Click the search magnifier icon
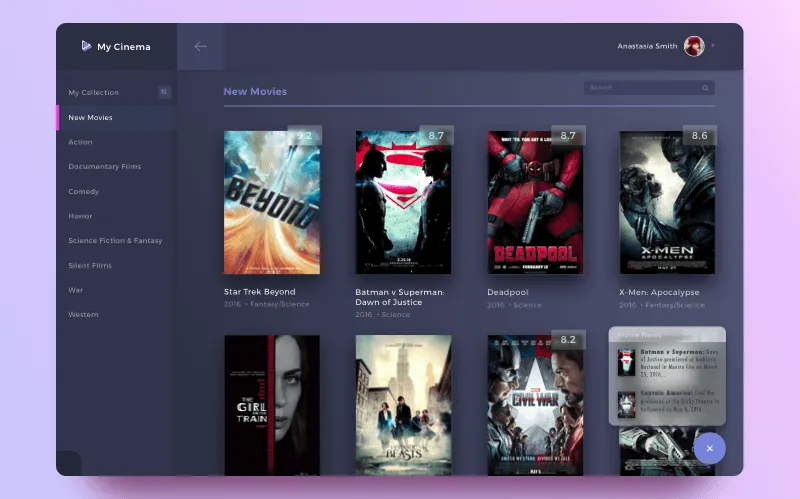The width and height of the screenshot is (800, 499). pos(705,88)
